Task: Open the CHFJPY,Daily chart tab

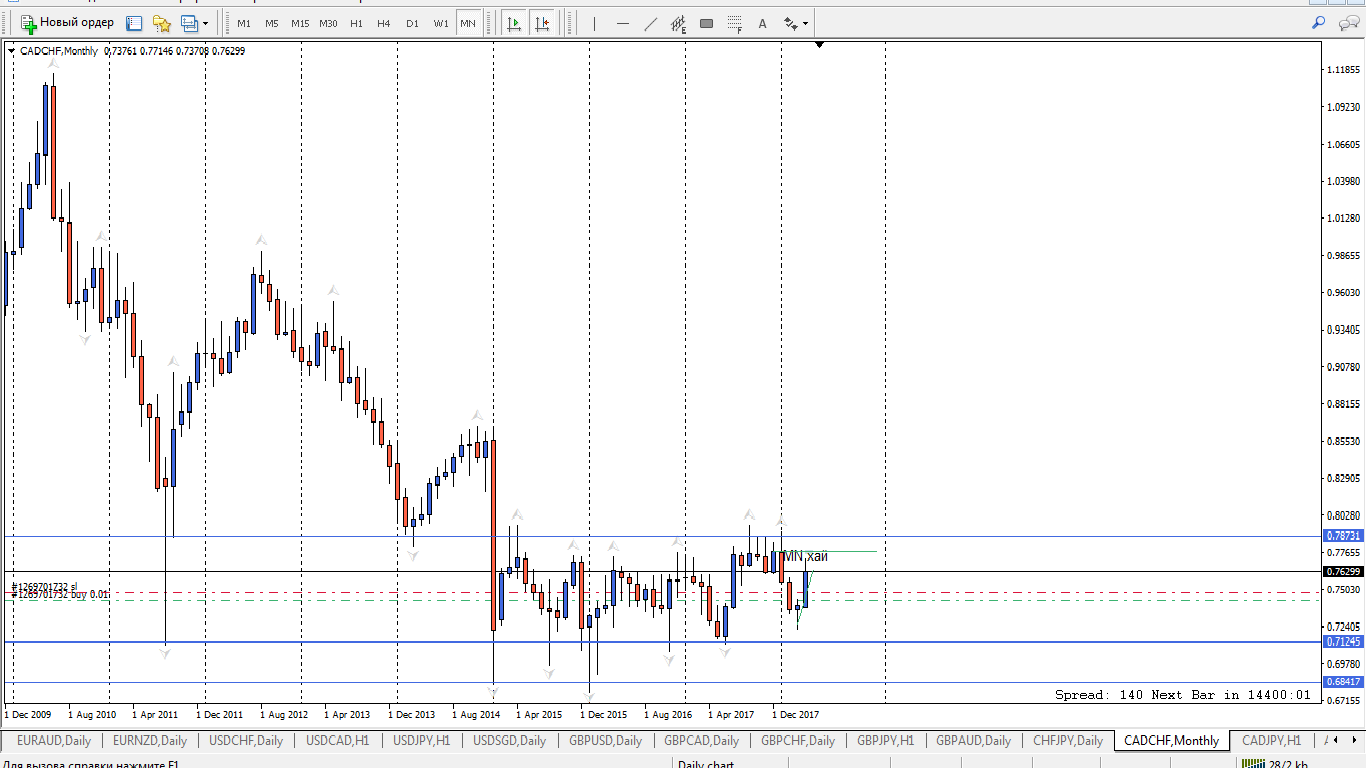Action: pyautogui.click(x=1068, y=741)
